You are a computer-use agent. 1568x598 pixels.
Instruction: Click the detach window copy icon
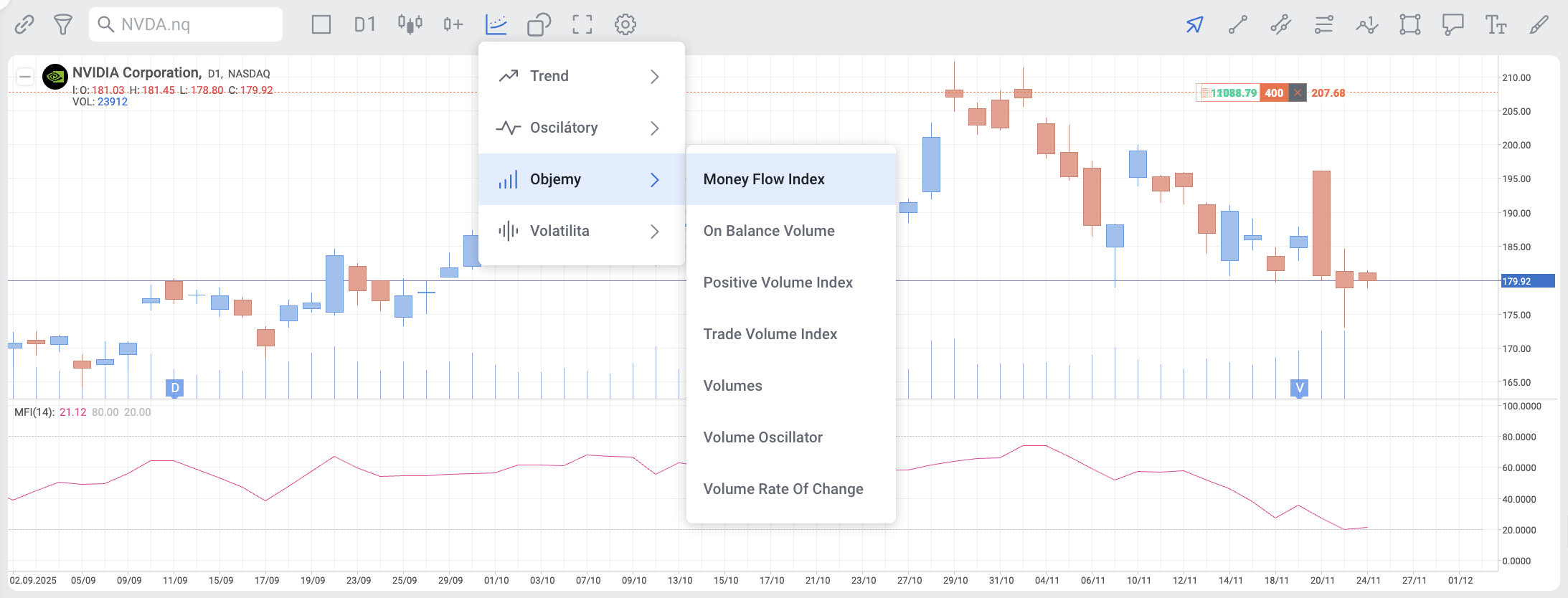click(539, 24)
